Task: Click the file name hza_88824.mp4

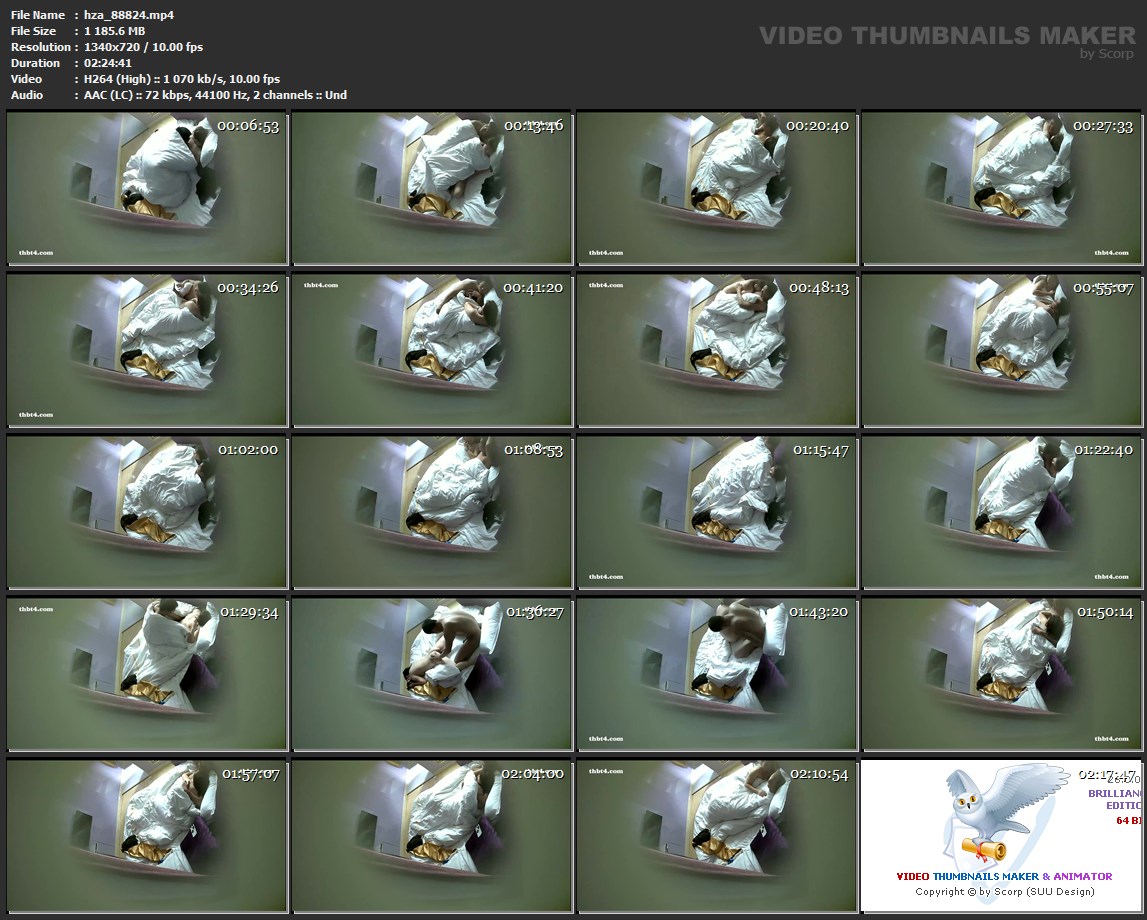Action: [129, 15]
